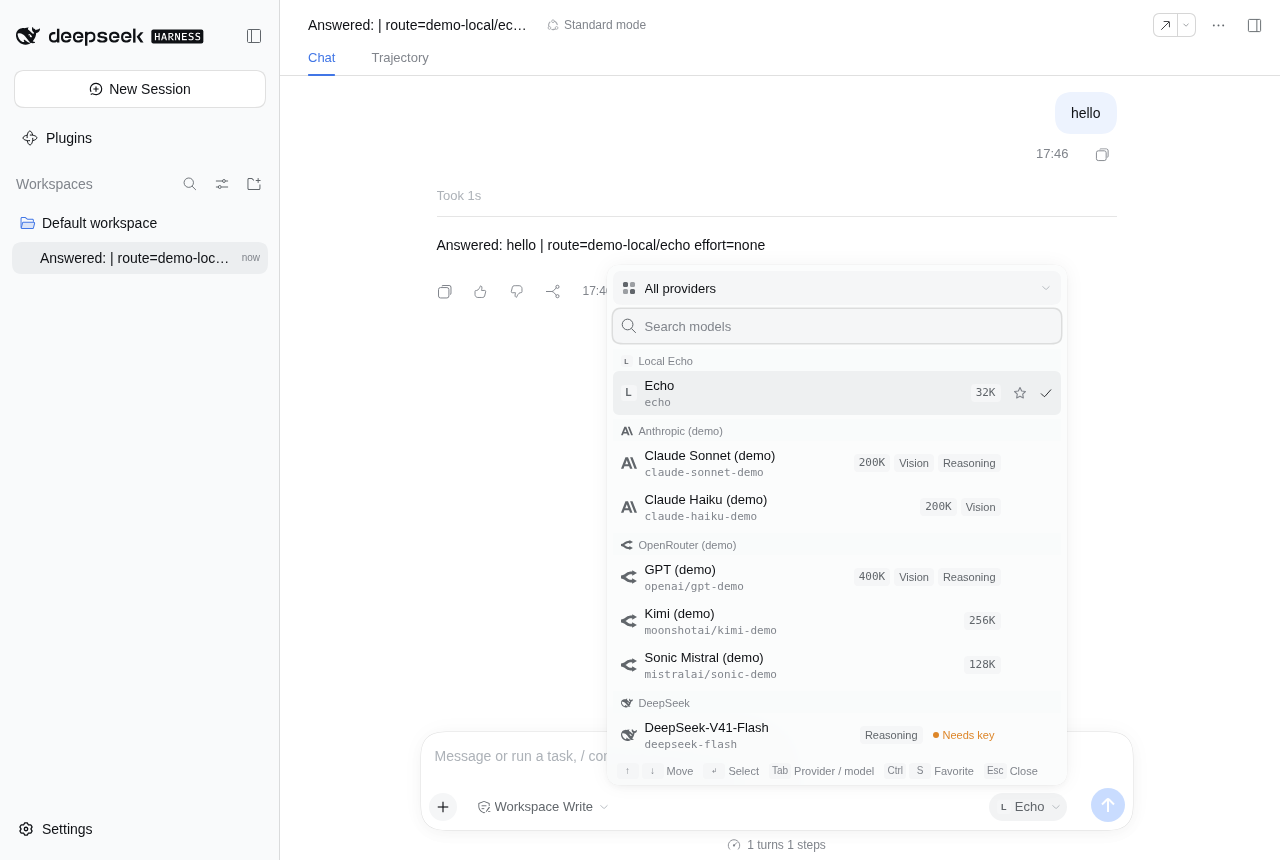The height and width of the screenshot is (860, 1280).
Task: Add an attachment with the plus button
Action: (x=443, y=807)
